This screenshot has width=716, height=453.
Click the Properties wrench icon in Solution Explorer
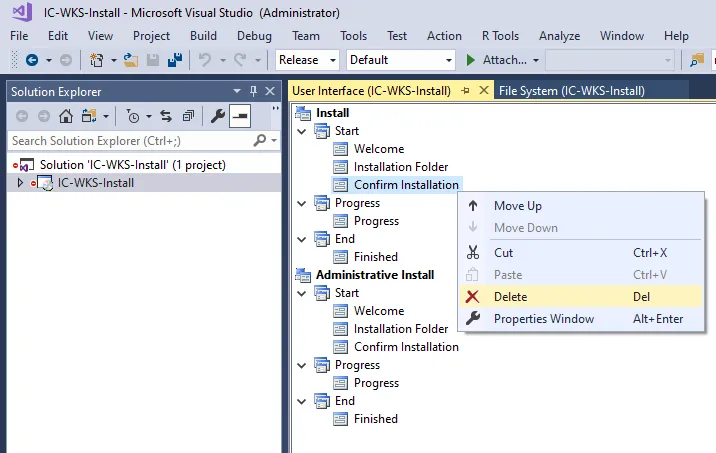click(217, 116)
